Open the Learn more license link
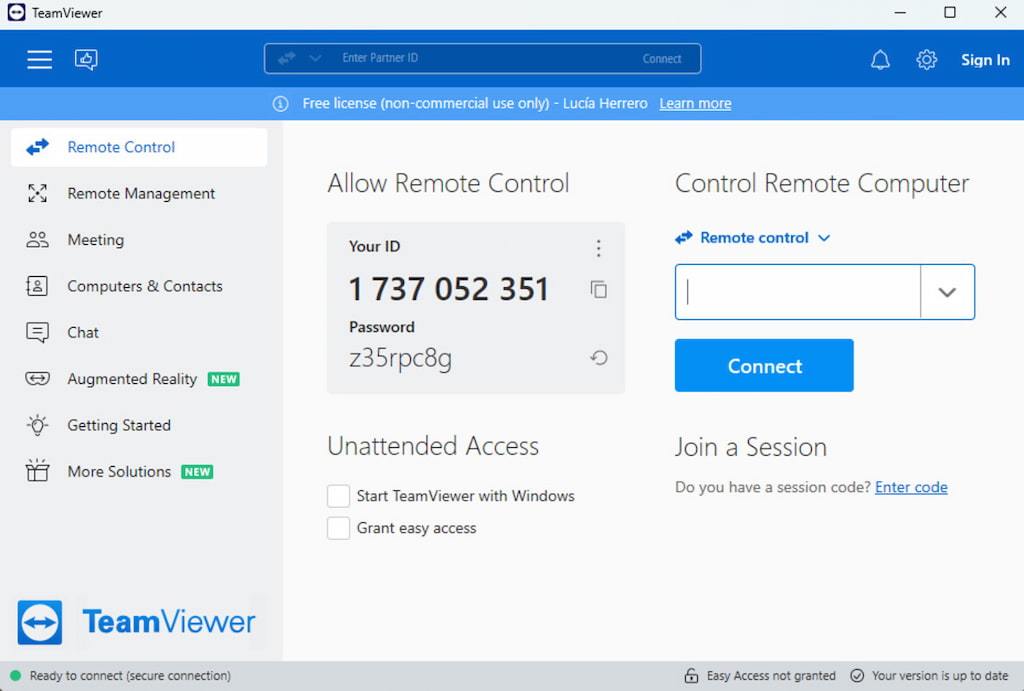Screen dimensions: 1024x691 point(694,103)
